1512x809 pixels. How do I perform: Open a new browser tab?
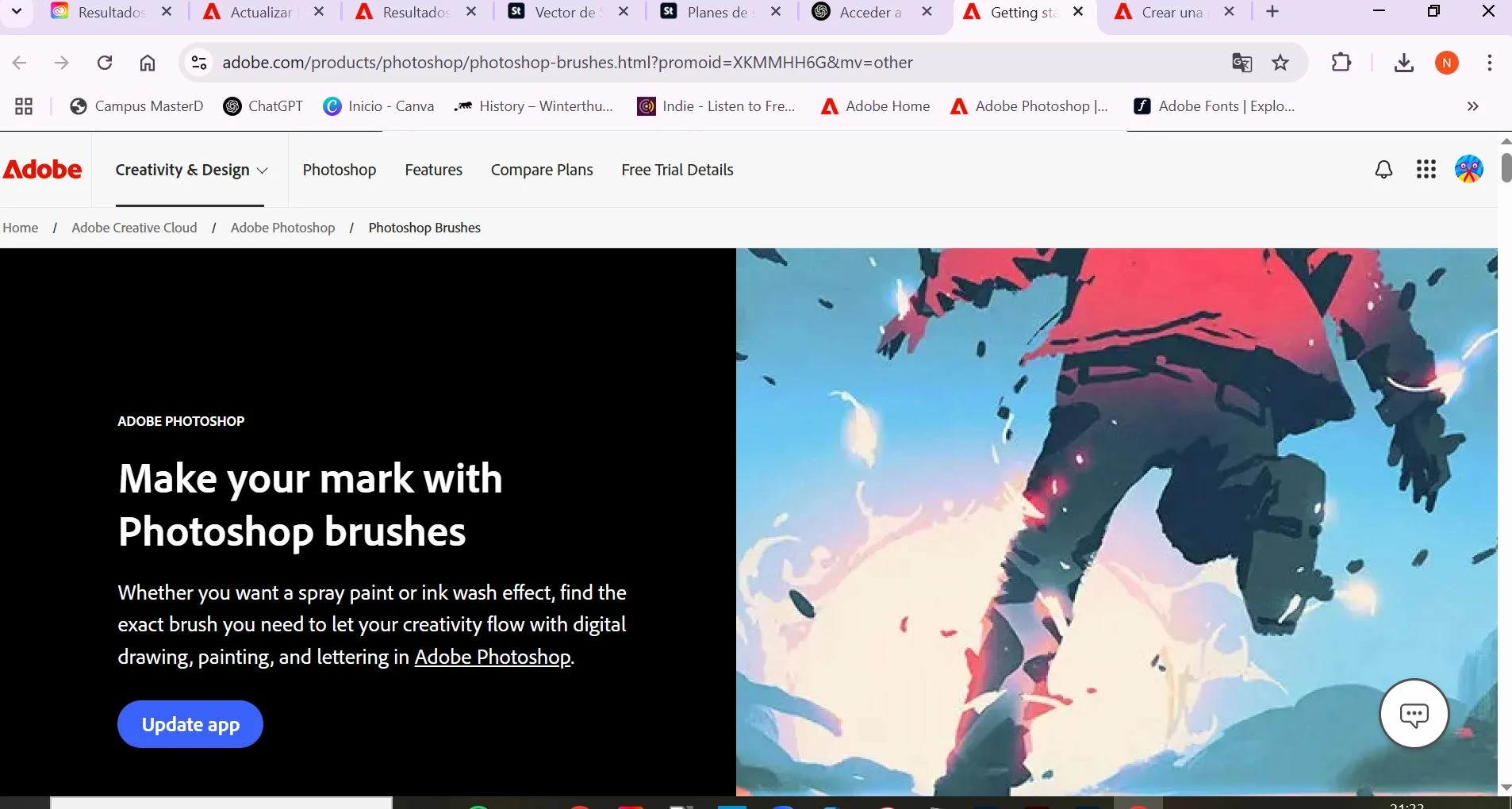[1272, 12]
